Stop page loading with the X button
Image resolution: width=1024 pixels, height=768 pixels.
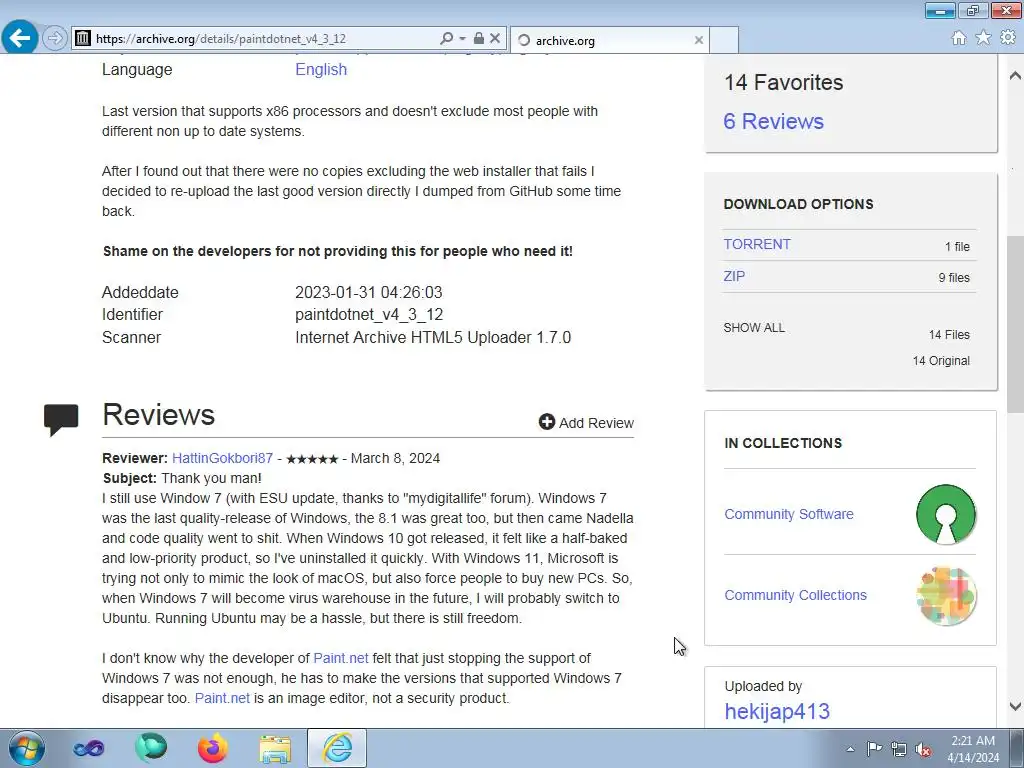point(495,39)
